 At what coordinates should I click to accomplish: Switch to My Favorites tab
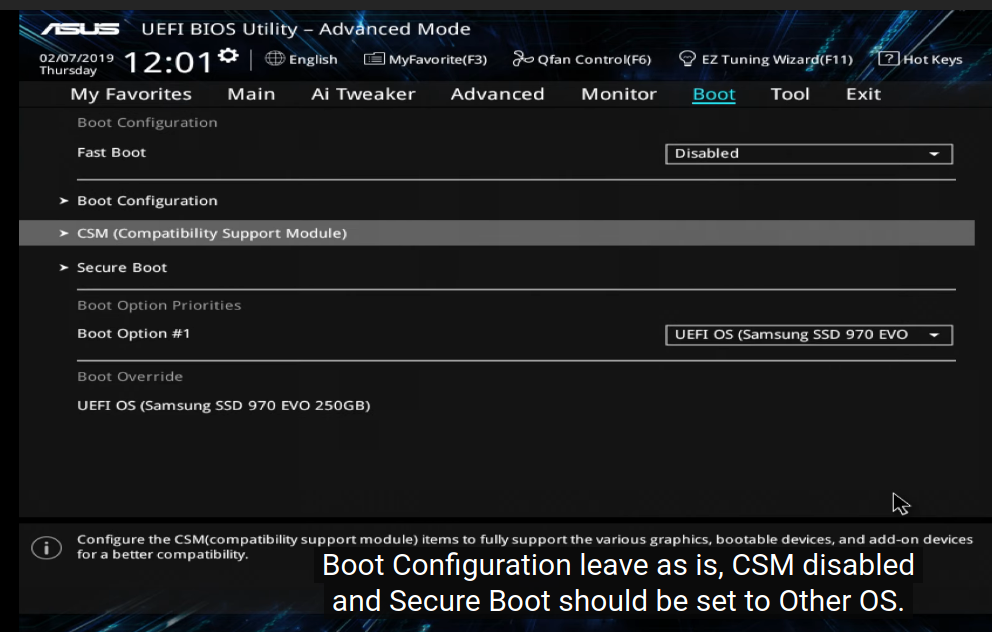coord(131,94)
